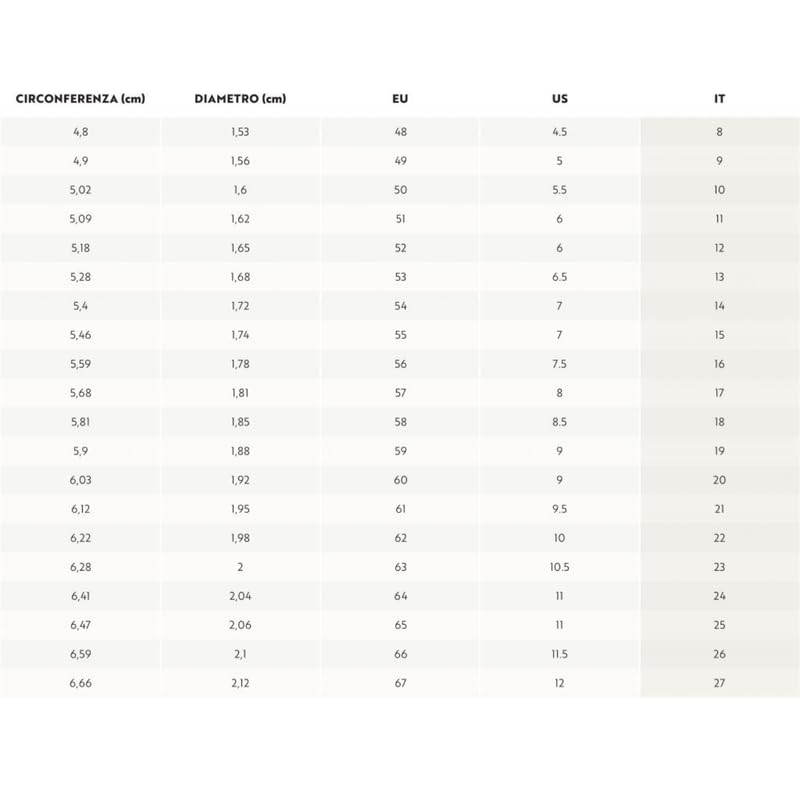Click the IT column header
This screenshot has width=800, height=800.
pos(720,99)
